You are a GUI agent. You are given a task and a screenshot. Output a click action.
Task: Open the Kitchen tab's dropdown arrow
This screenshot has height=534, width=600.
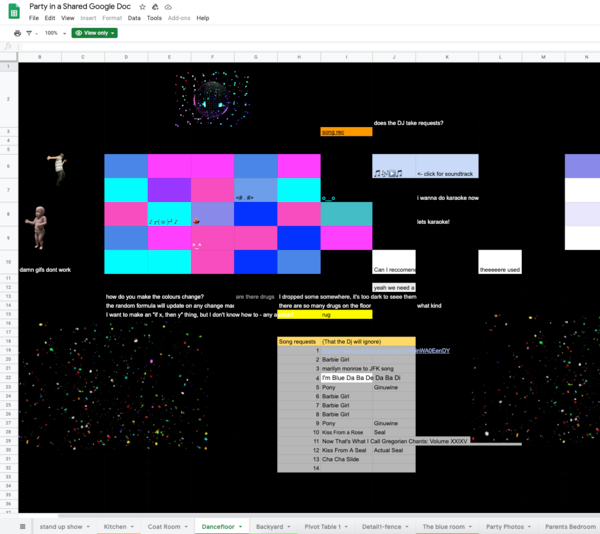pos(135,526)
